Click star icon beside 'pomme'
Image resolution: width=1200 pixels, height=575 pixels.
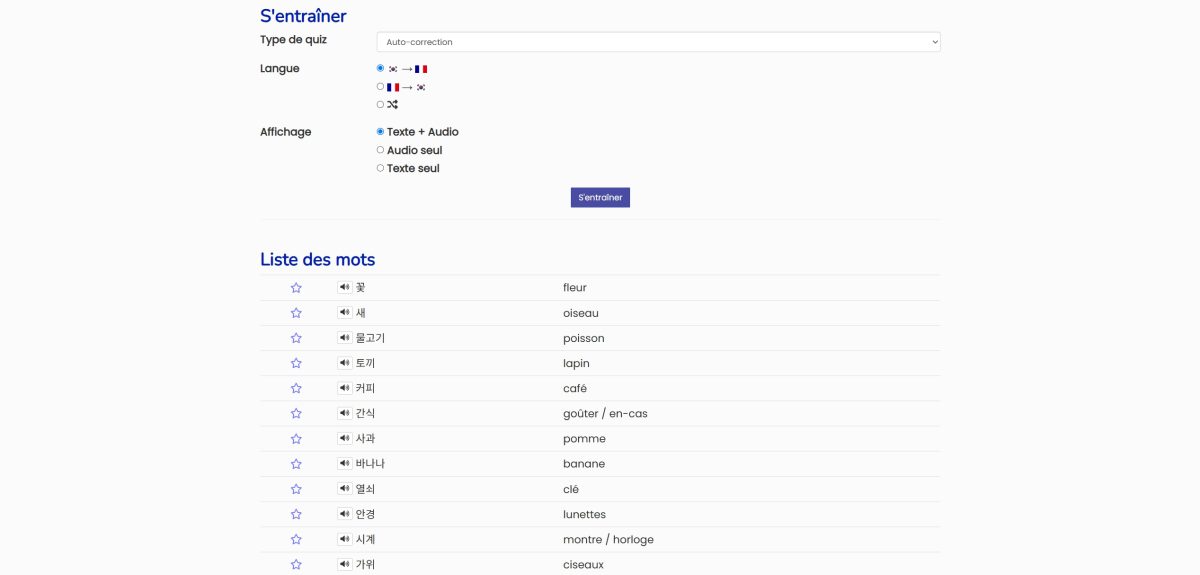(x=296, y=439)
